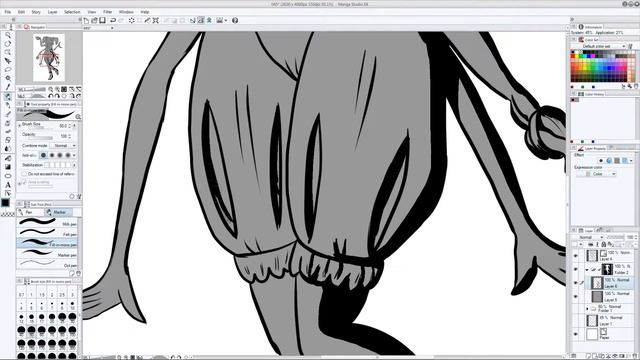
Task: Click the layer opacity value field
Action: [630, 237]
